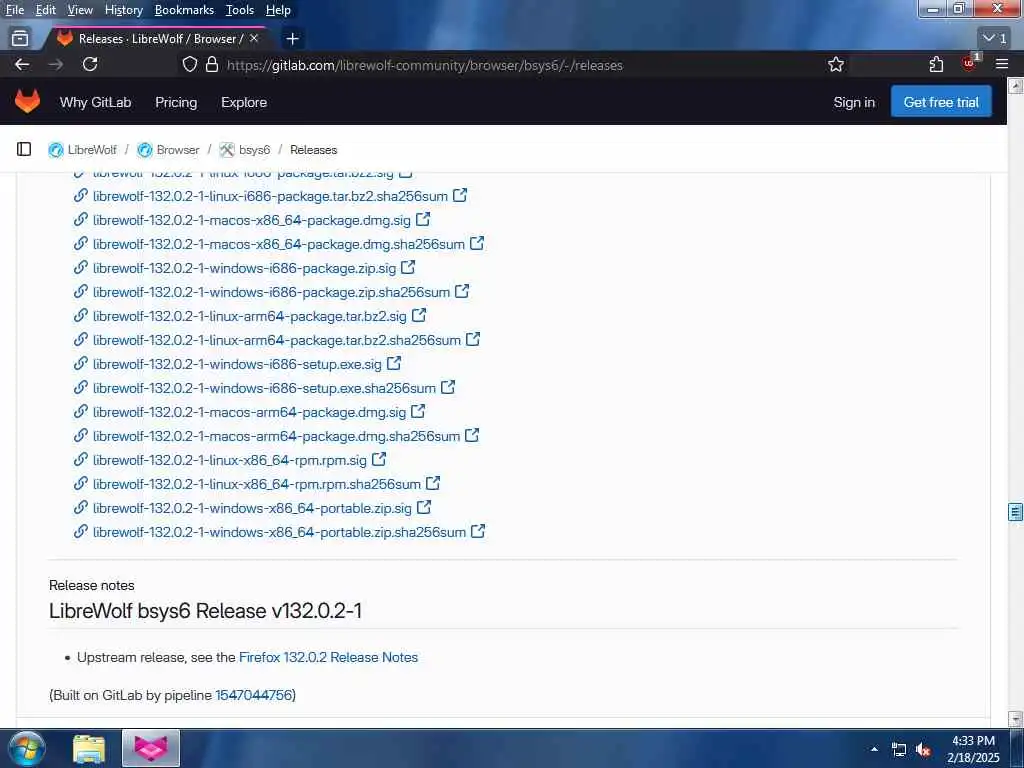Click the LibreWolf taskbar button
1024x768 pixels.
(x=151, y=748)
